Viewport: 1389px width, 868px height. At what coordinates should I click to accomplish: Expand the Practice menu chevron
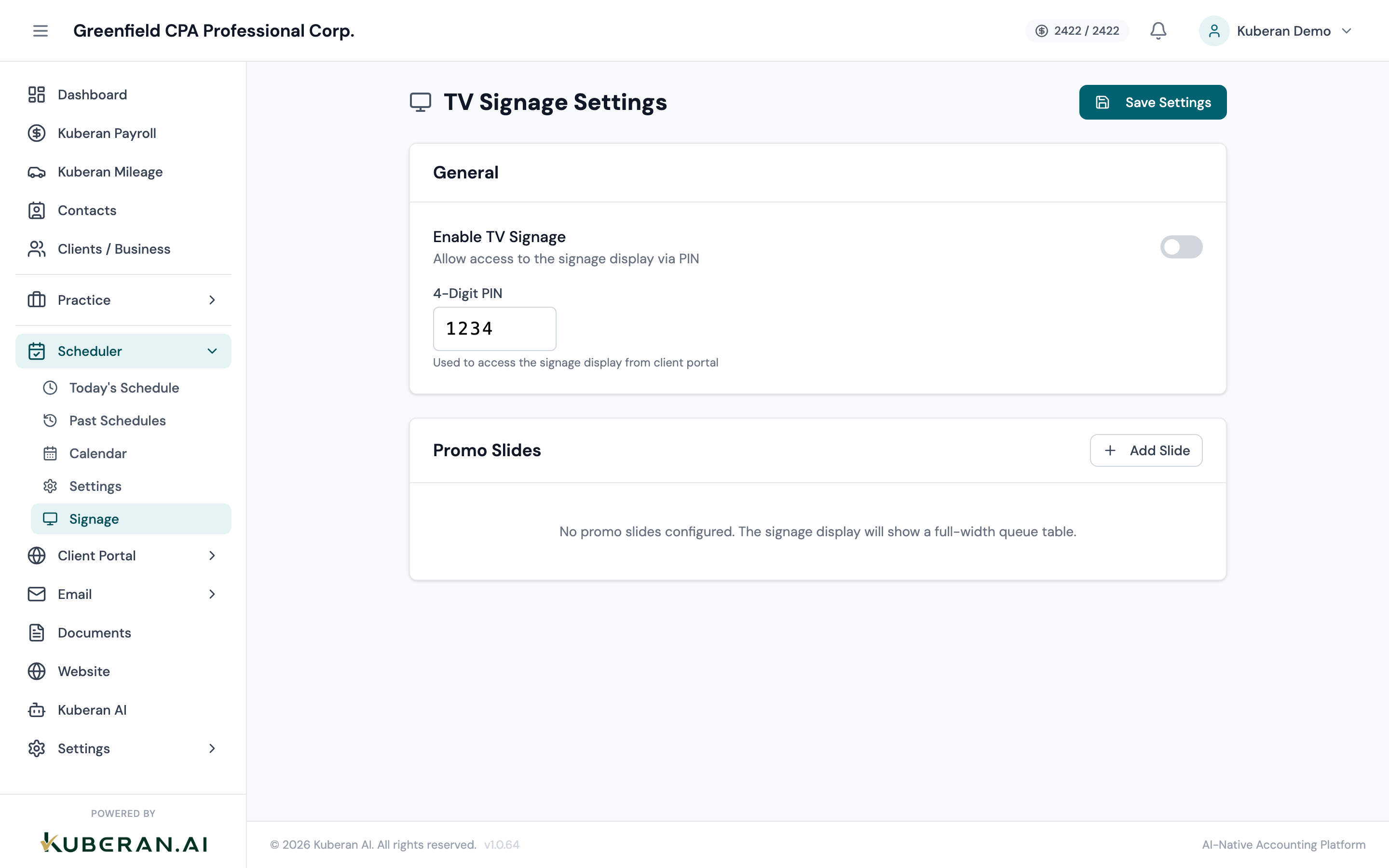click(212, 300)
